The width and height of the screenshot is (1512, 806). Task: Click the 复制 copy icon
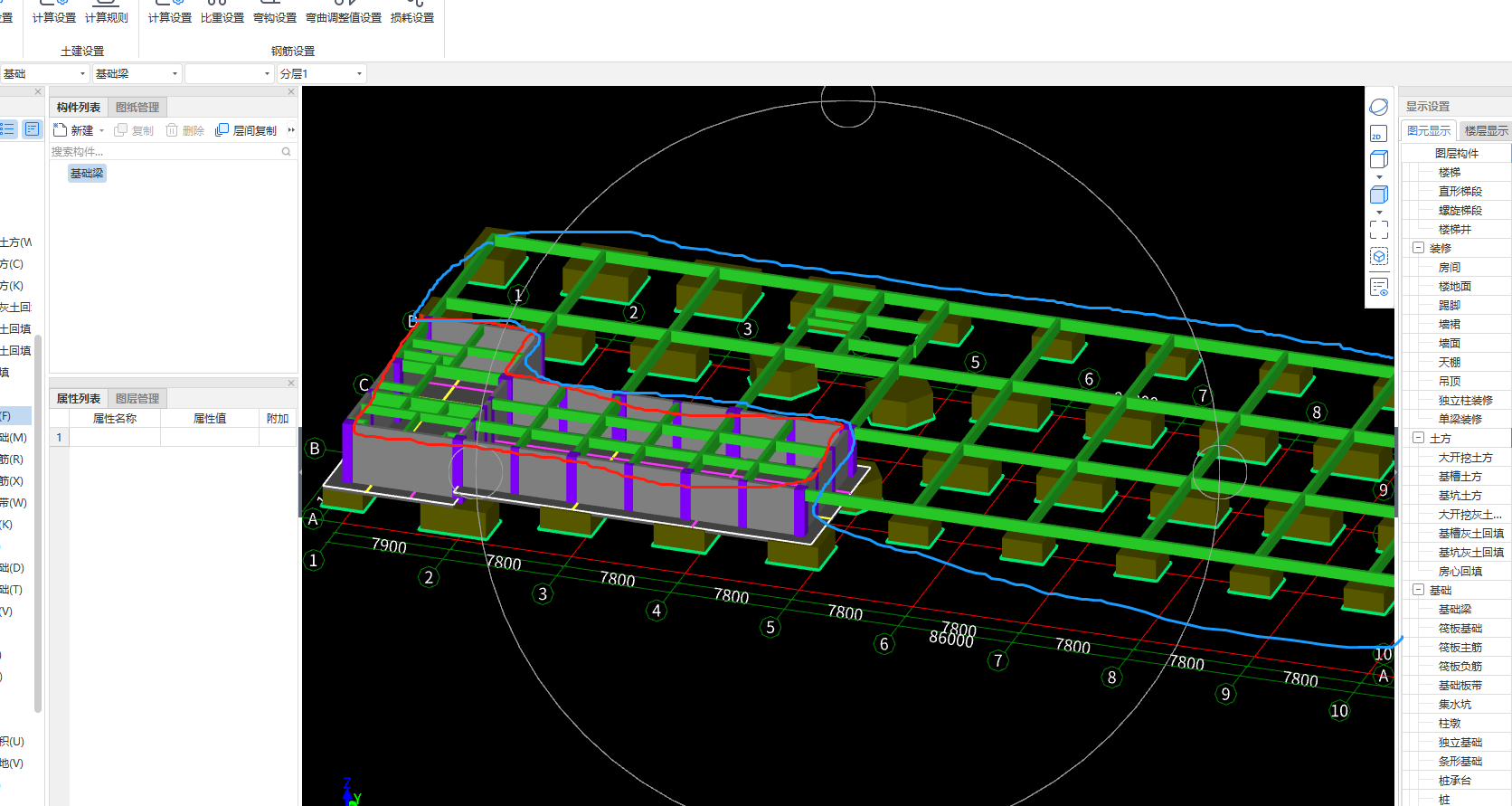pos(120,130)
